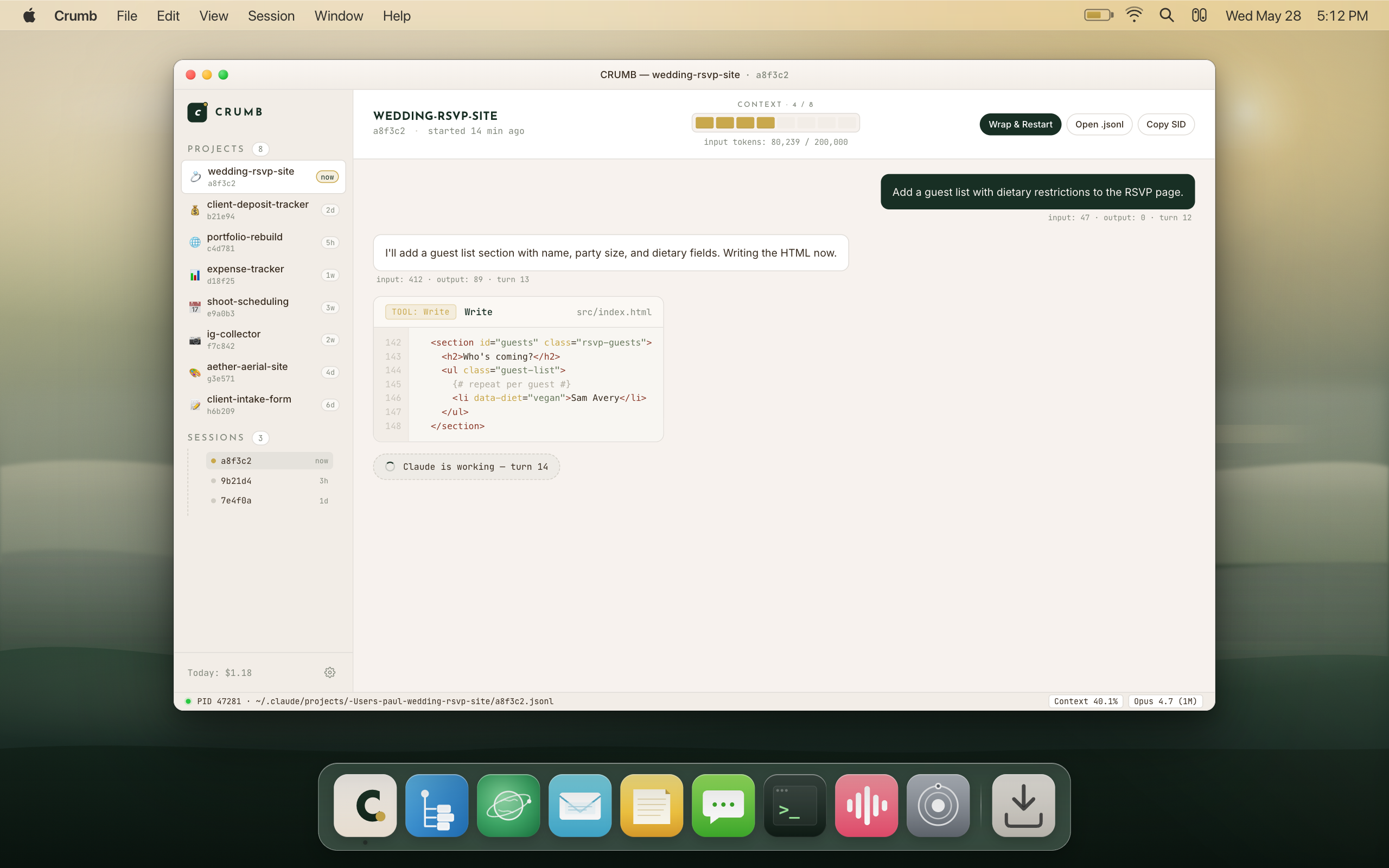Screen dimensions: 1389x868
Task: Click 'started 14 min ago' text
Action: [x=476, y=131]
